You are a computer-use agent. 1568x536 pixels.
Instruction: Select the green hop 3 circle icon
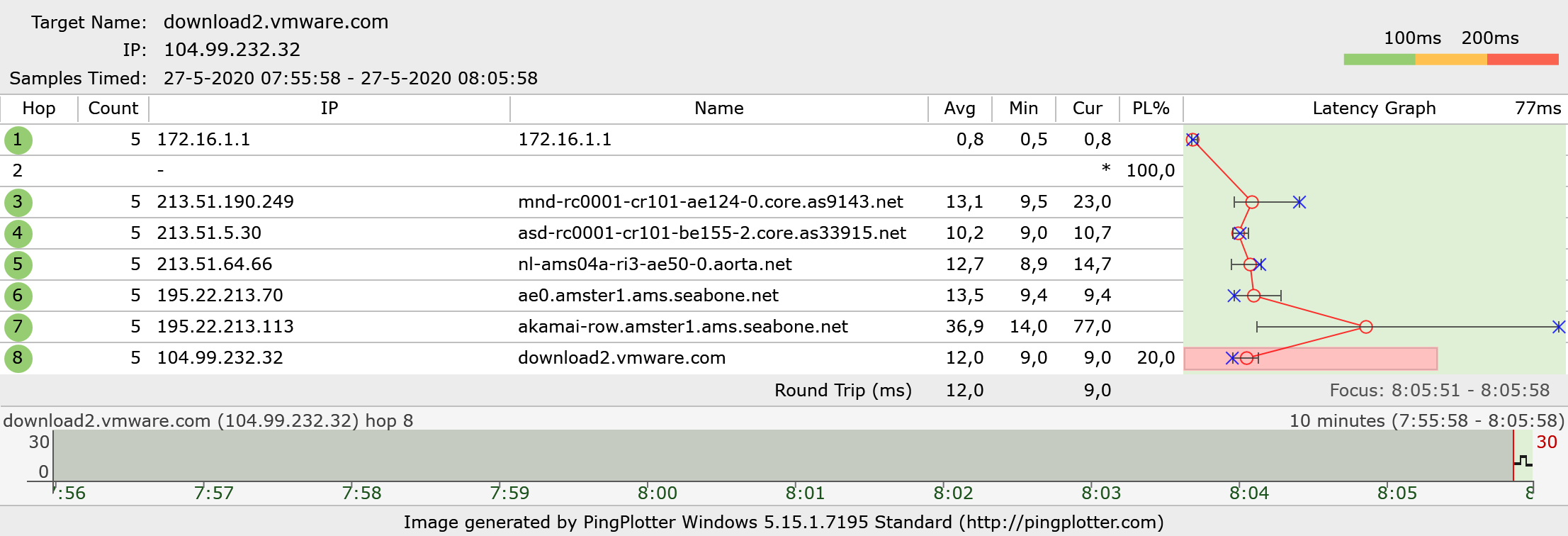(x=18, y=202)
